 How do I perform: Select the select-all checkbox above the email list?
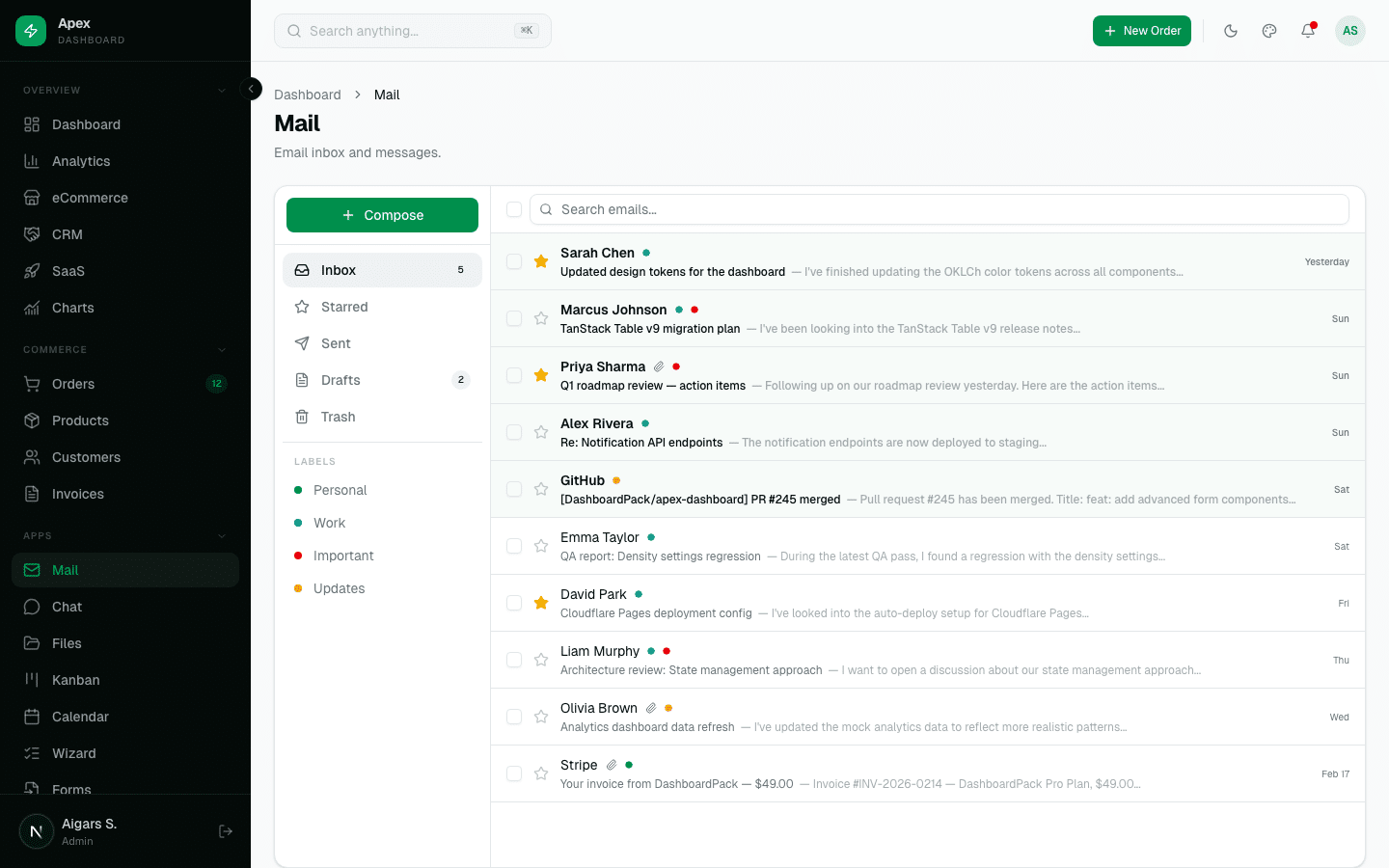pyautogui.click(x=513, y=209)
